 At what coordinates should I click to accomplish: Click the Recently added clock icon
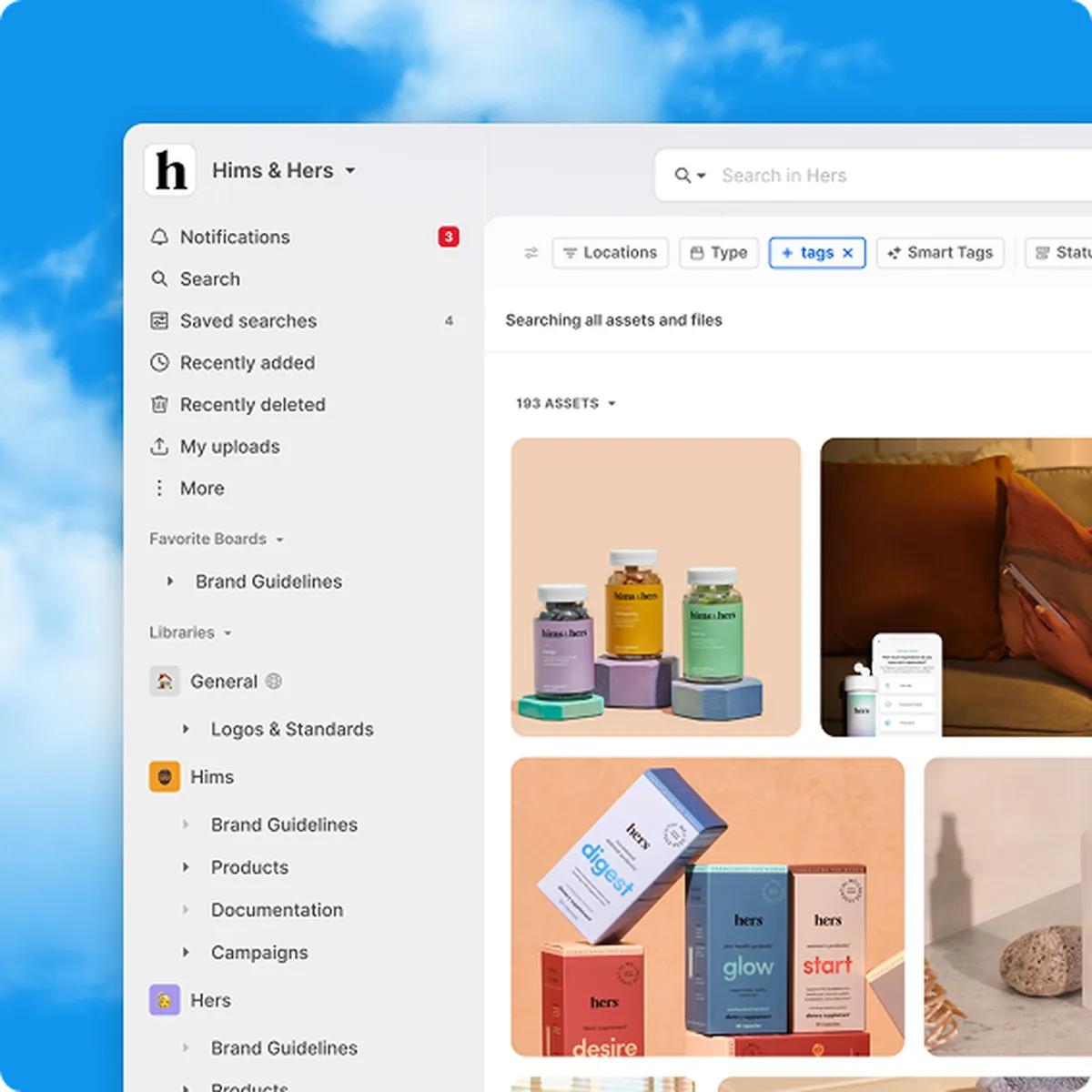(159, 362)
